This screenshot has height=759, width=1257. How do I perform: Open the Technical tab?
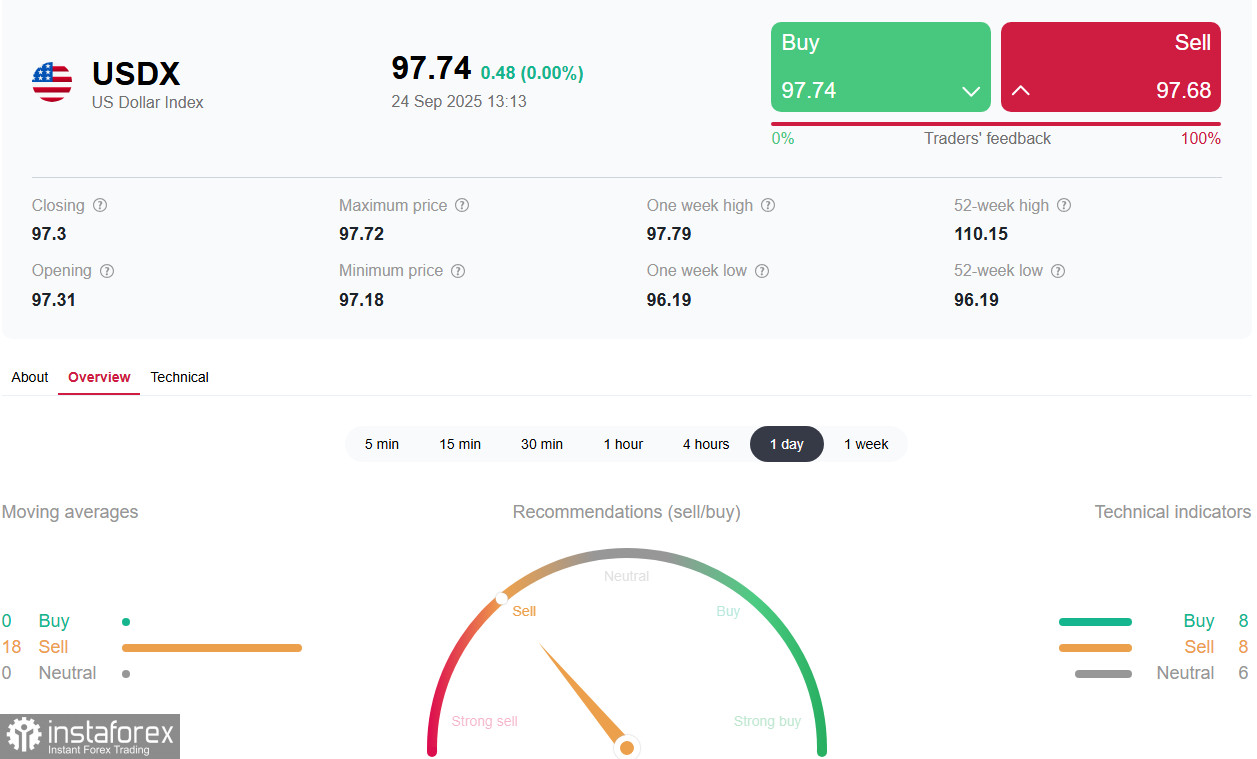pos(180,377)
